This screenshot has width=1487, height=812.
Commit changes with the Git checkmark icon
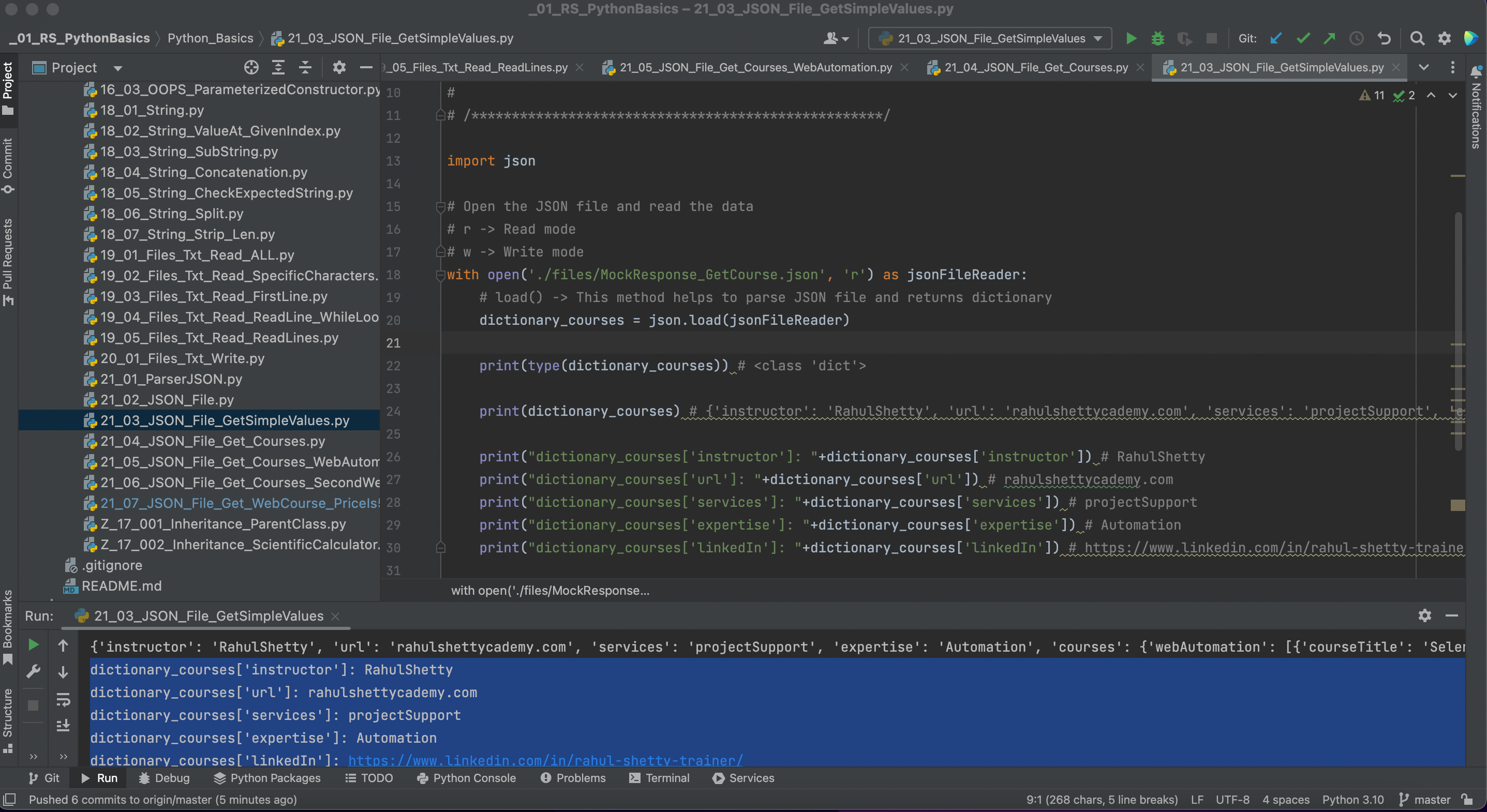tap(1303, 39)
